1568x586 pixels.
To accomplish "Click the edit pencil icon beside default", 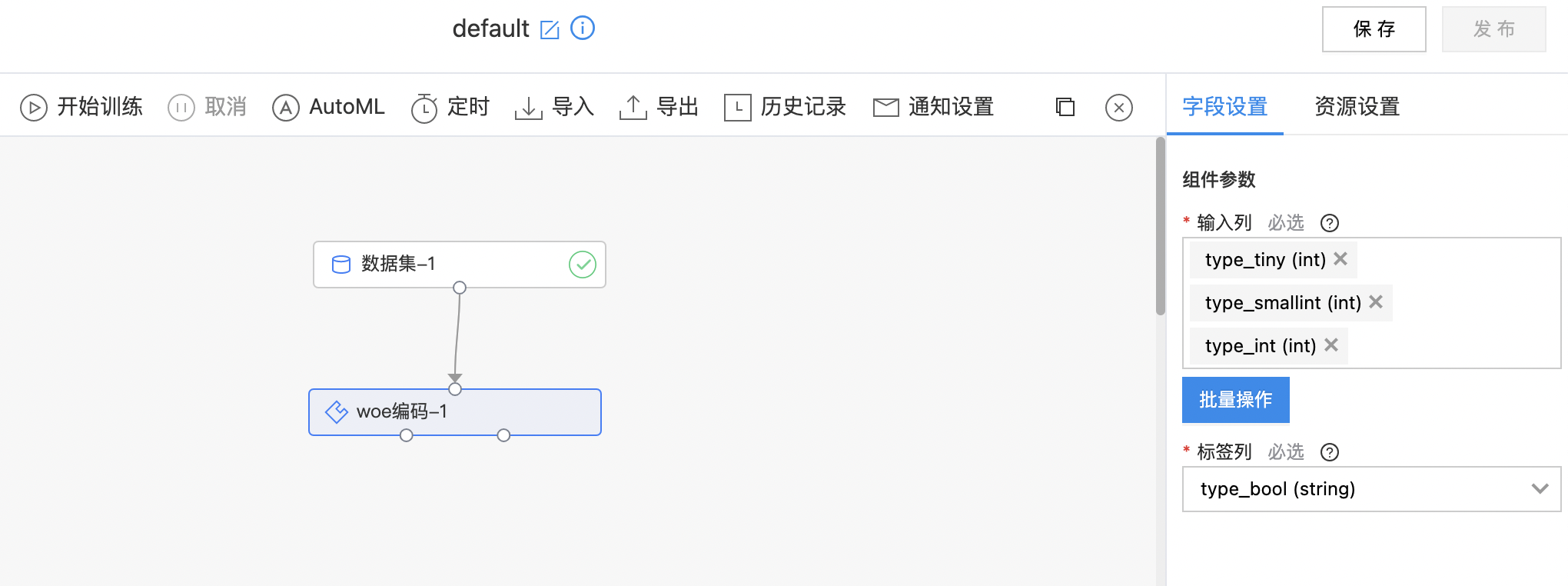I will click(x=550, y=30).
